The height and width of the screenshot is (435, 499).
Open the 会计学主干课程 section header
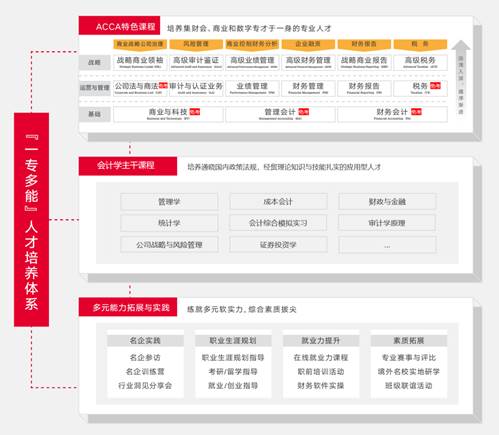[128, 166]
